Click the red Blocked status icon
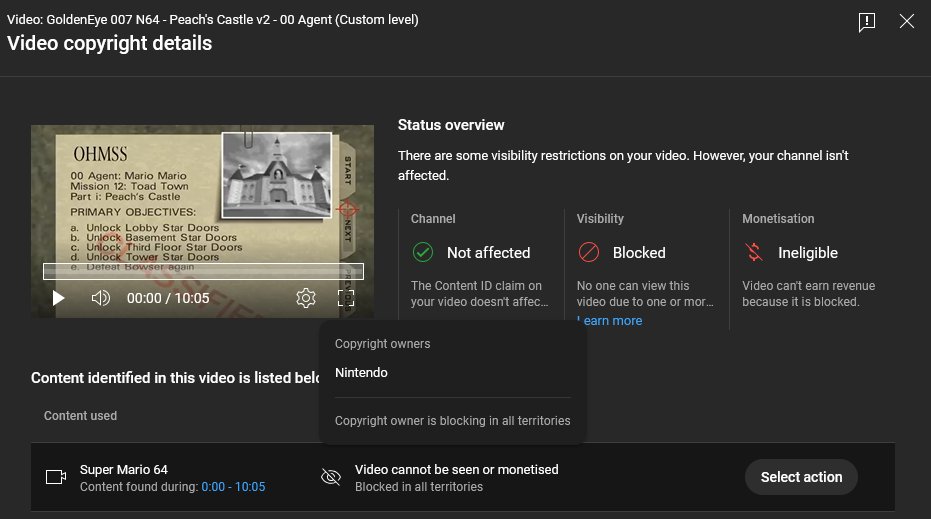The width and height of the screenshot is (931, 519). [x=588, y=252]
